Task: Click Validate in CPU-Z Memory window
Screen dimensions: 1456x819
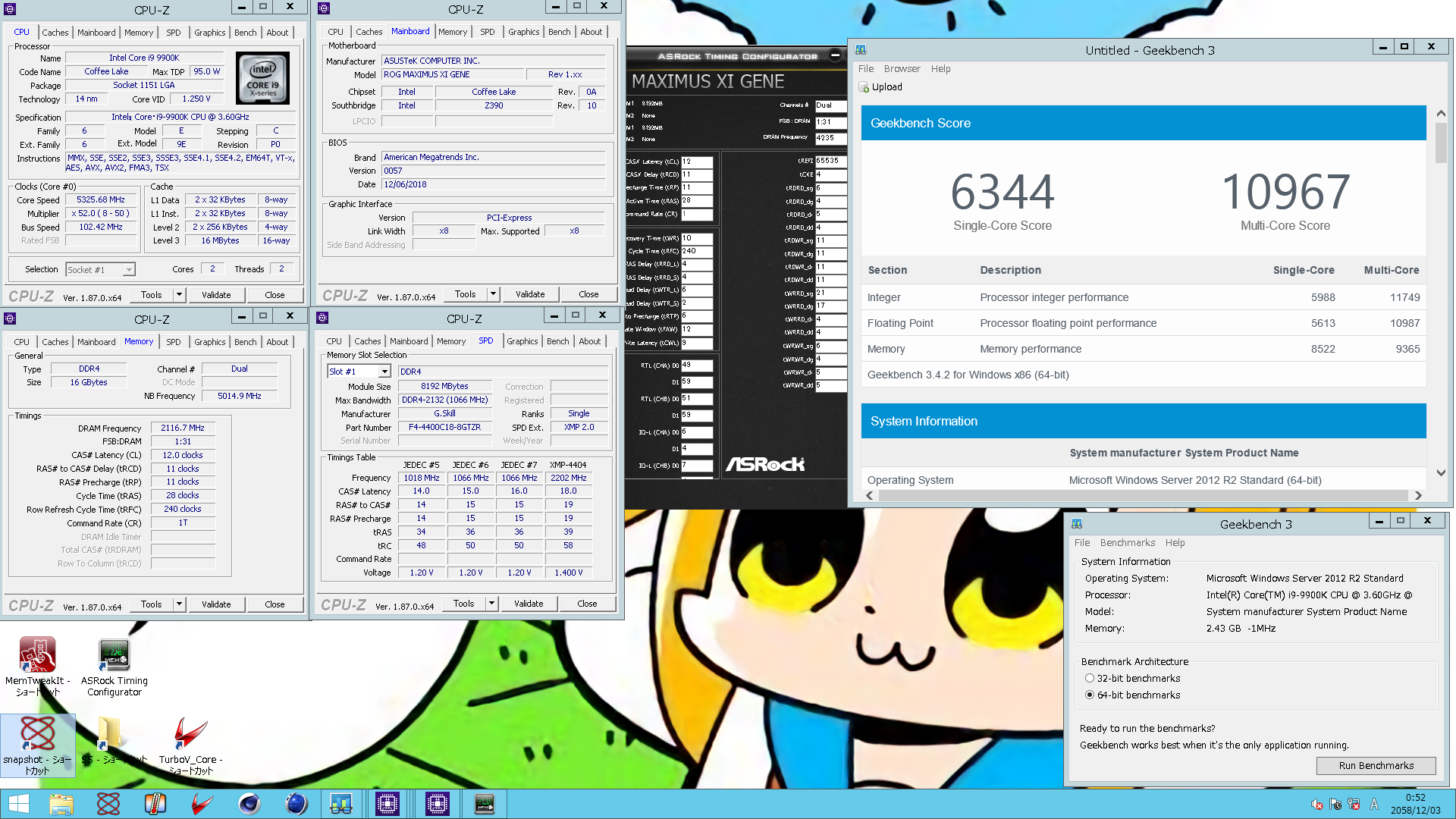Action: pos(216,604)
